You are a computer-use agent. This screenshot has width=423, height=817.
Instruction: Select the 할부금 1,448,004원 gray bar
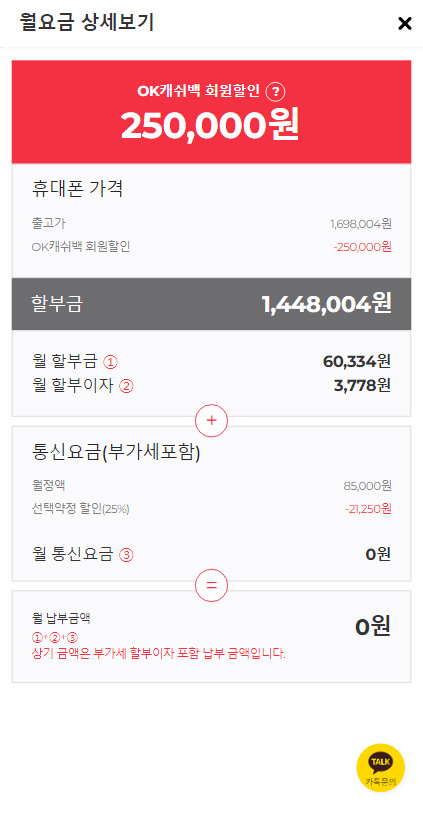point(212,304)
